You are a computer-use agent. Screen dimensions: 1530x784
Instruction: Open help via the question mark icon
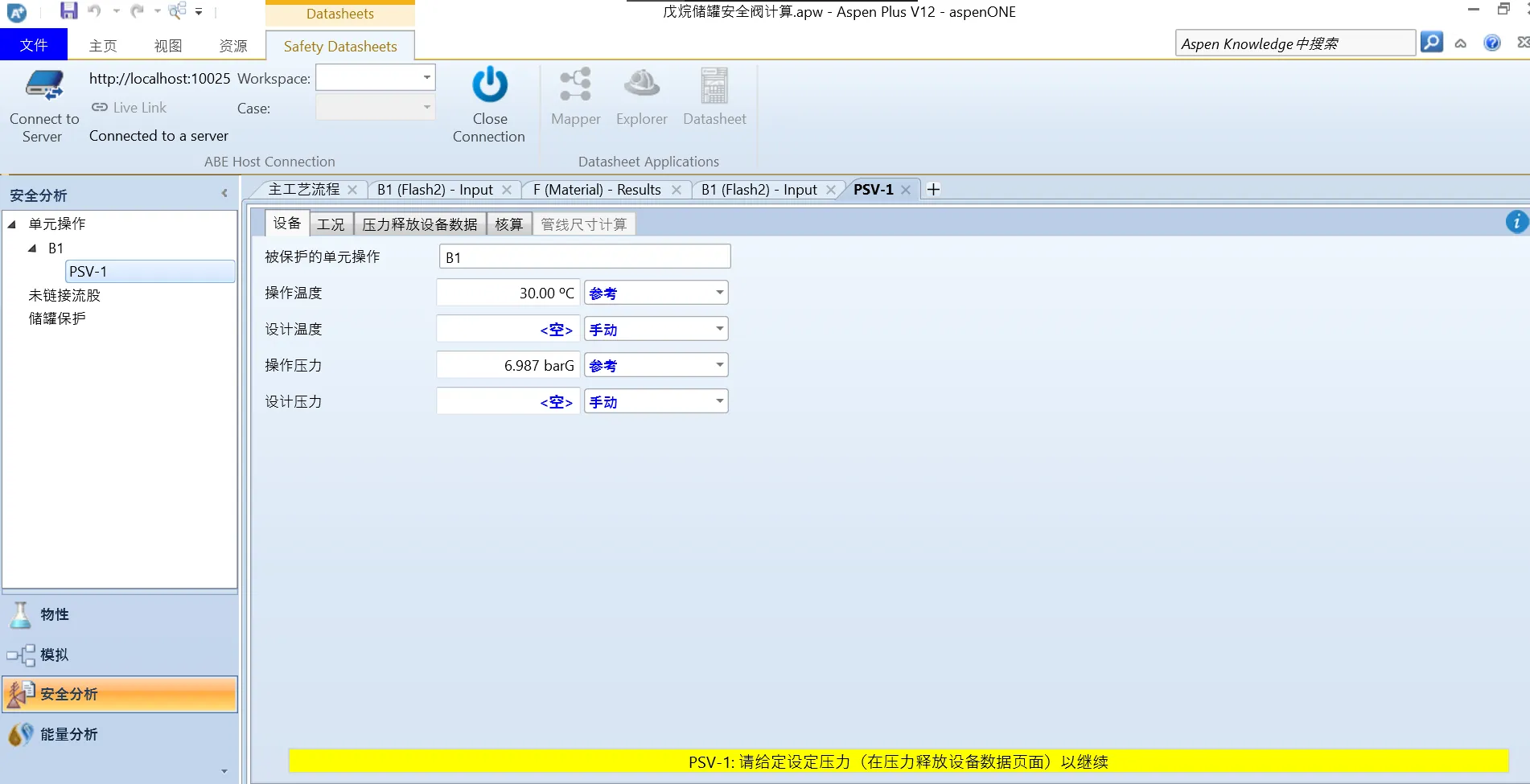click(1491, 43)
